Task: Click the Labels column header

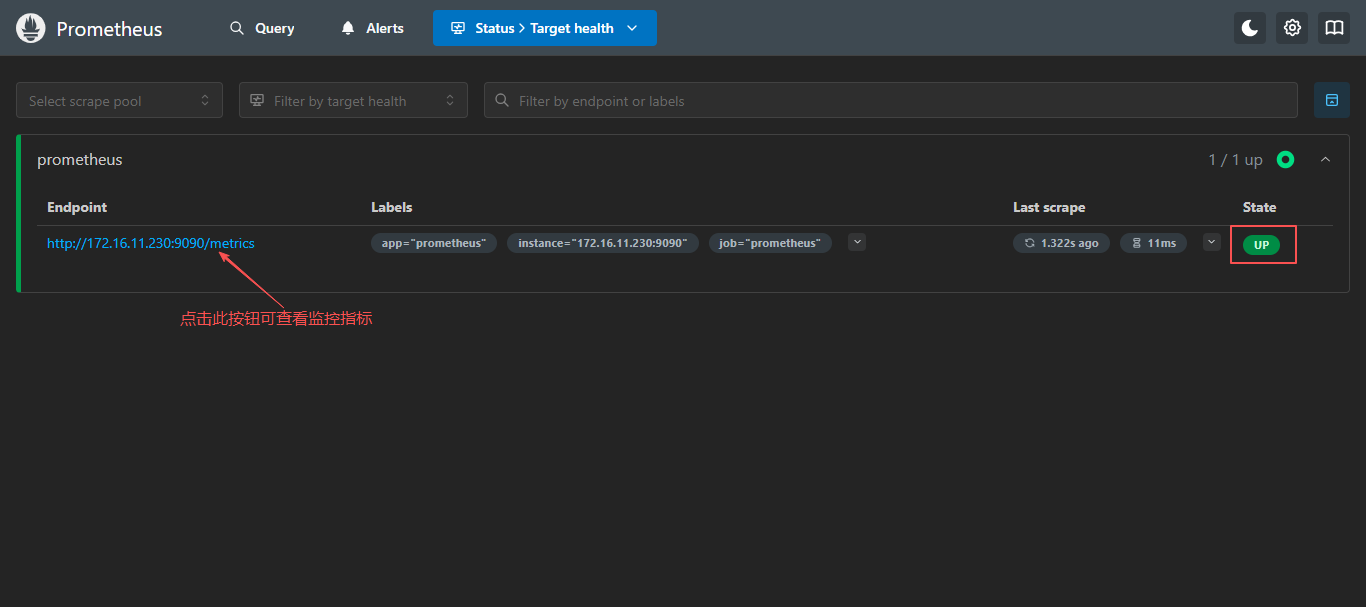Action: (392, 207)
